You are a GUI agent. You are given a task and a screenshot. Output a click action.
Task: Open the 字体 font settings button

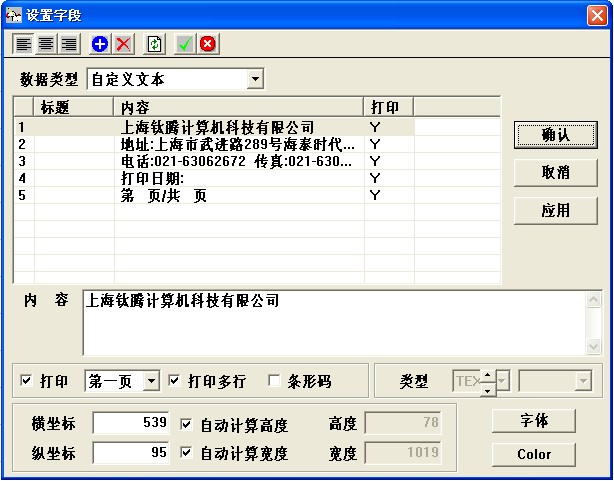click(533, 421)
